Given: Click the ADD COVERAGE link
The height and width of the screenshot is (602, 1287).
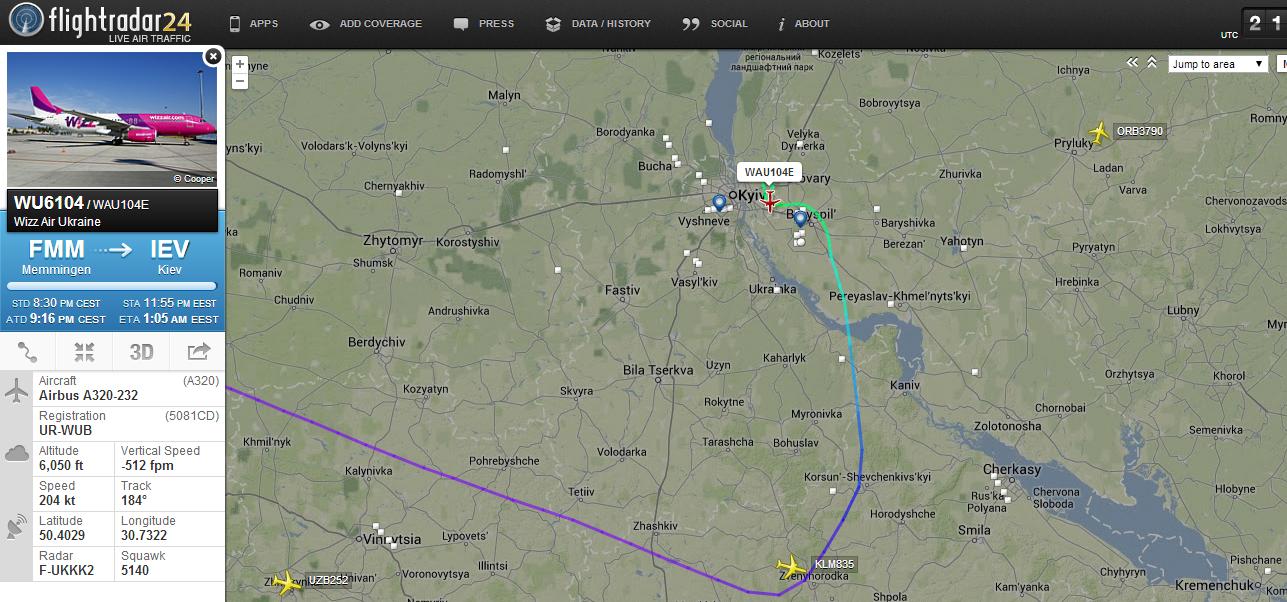Looking at the screenshot, I should click(x=366, y=24).
